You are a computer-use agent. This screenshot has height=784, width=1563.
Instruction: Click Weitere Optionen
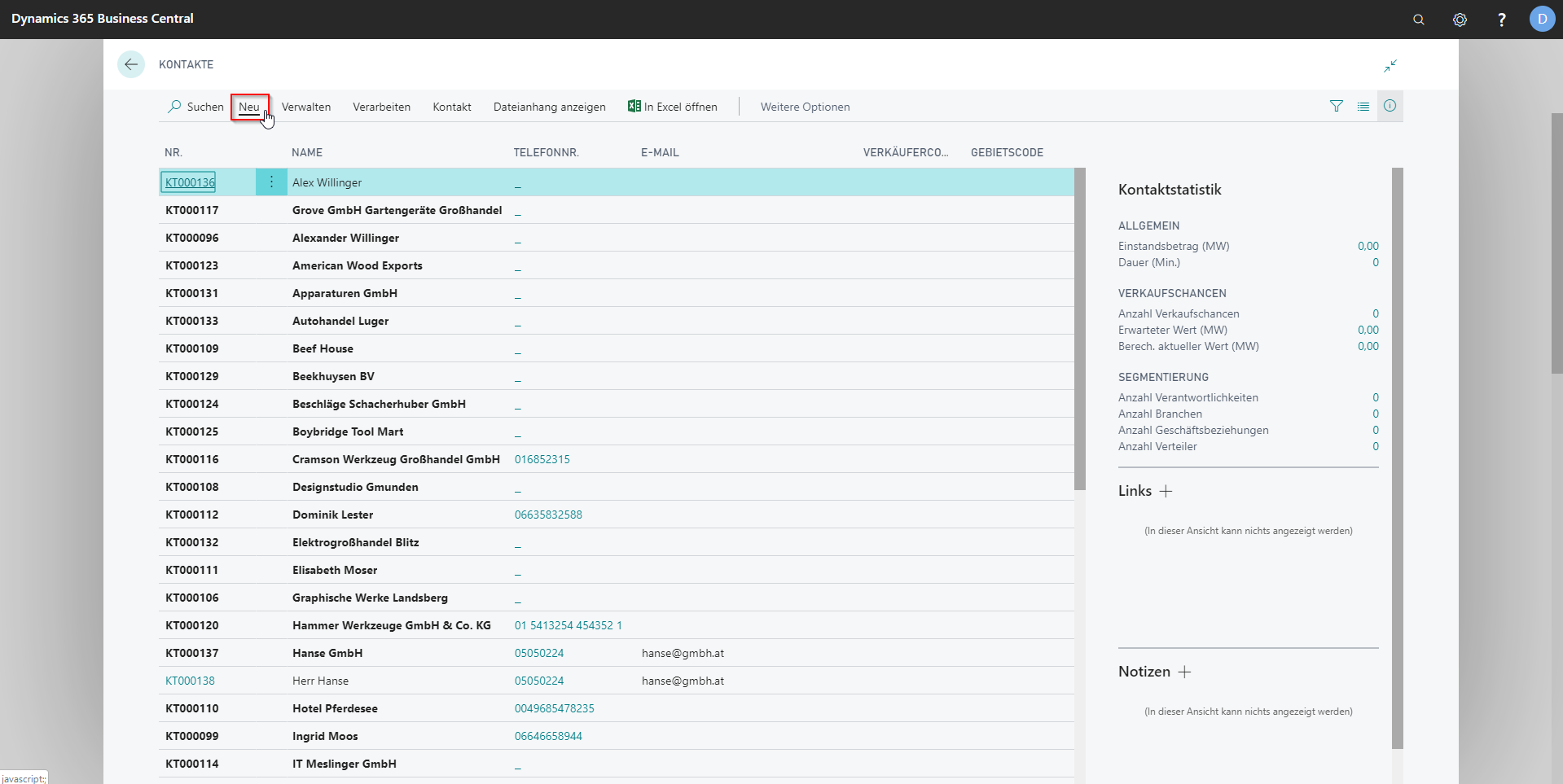[805, 107]
